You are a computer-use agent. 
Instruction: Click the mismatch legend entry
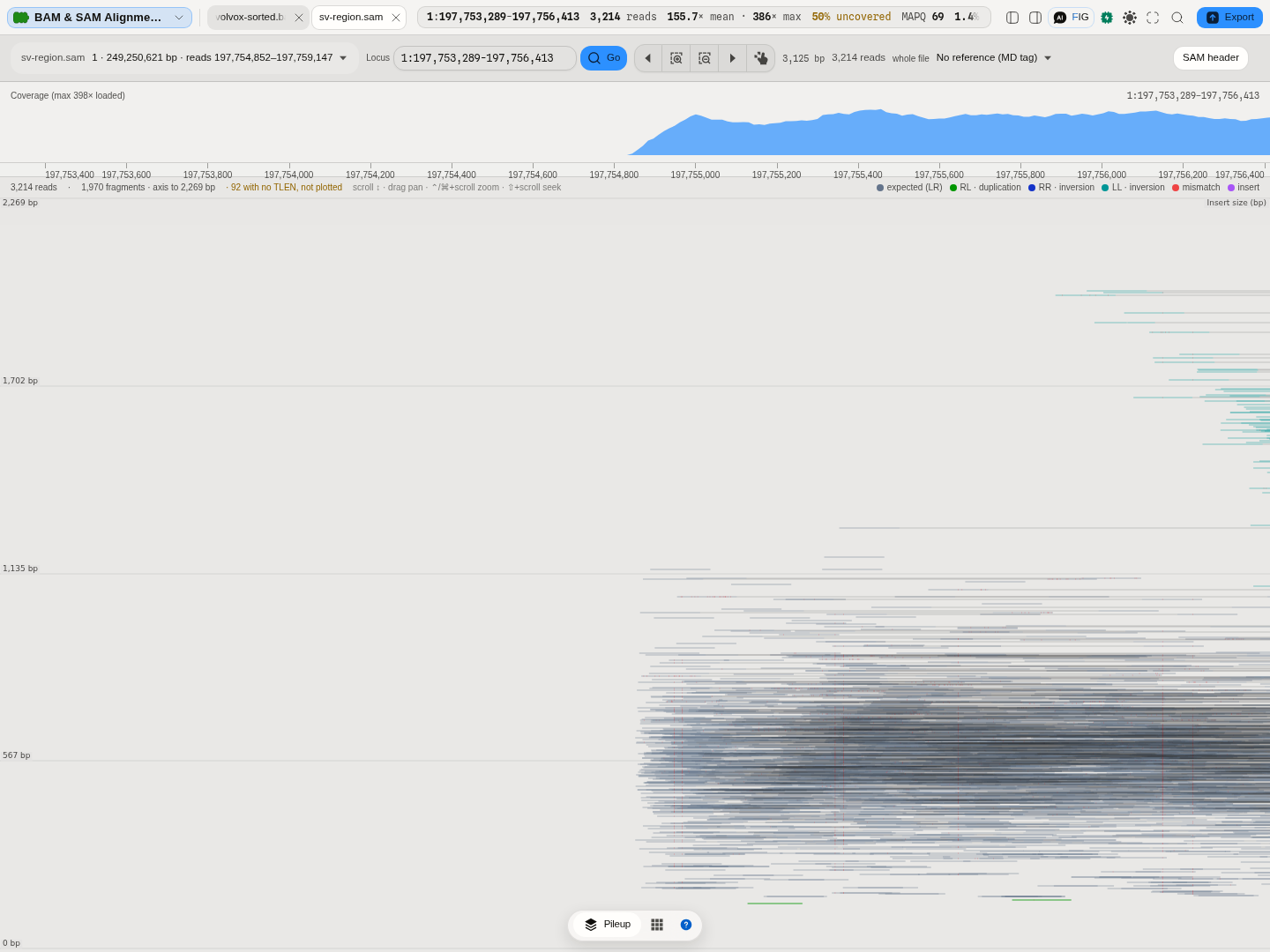(1196, 188)
